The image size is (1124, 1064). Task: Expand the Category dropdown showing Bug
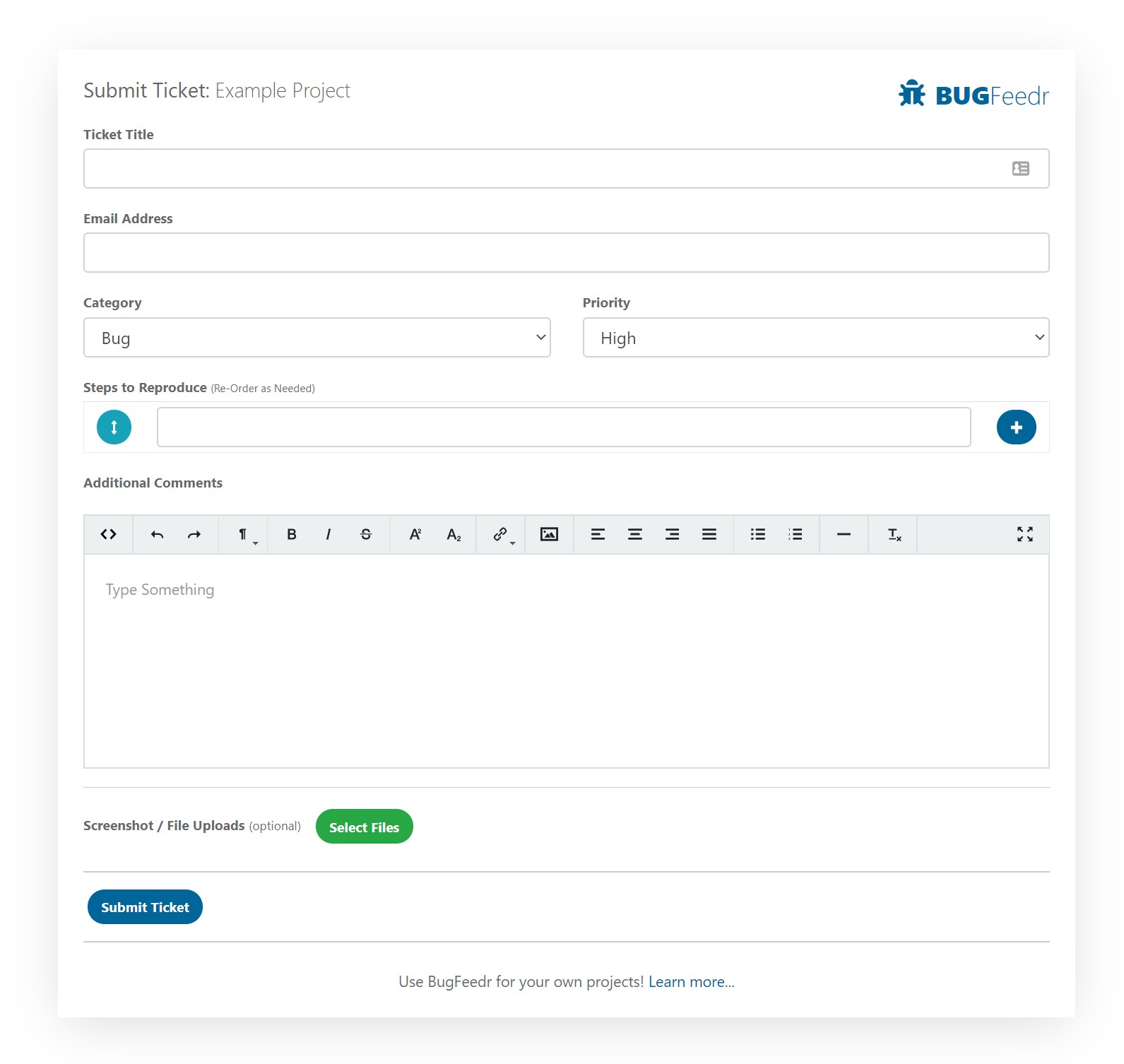point(317,338)
